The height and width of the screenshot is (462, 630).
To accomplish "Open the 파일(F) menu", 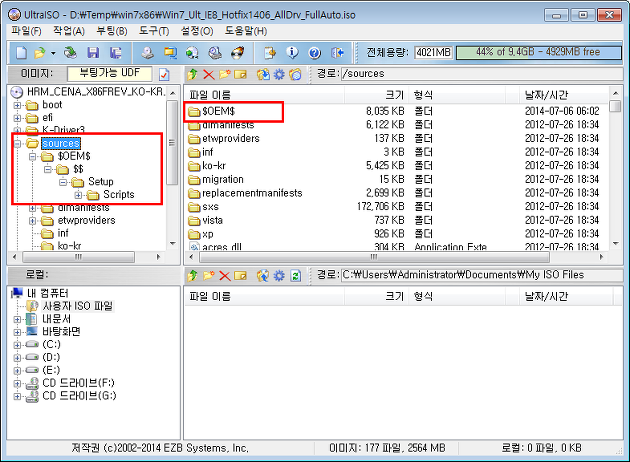I will point(26,31).
